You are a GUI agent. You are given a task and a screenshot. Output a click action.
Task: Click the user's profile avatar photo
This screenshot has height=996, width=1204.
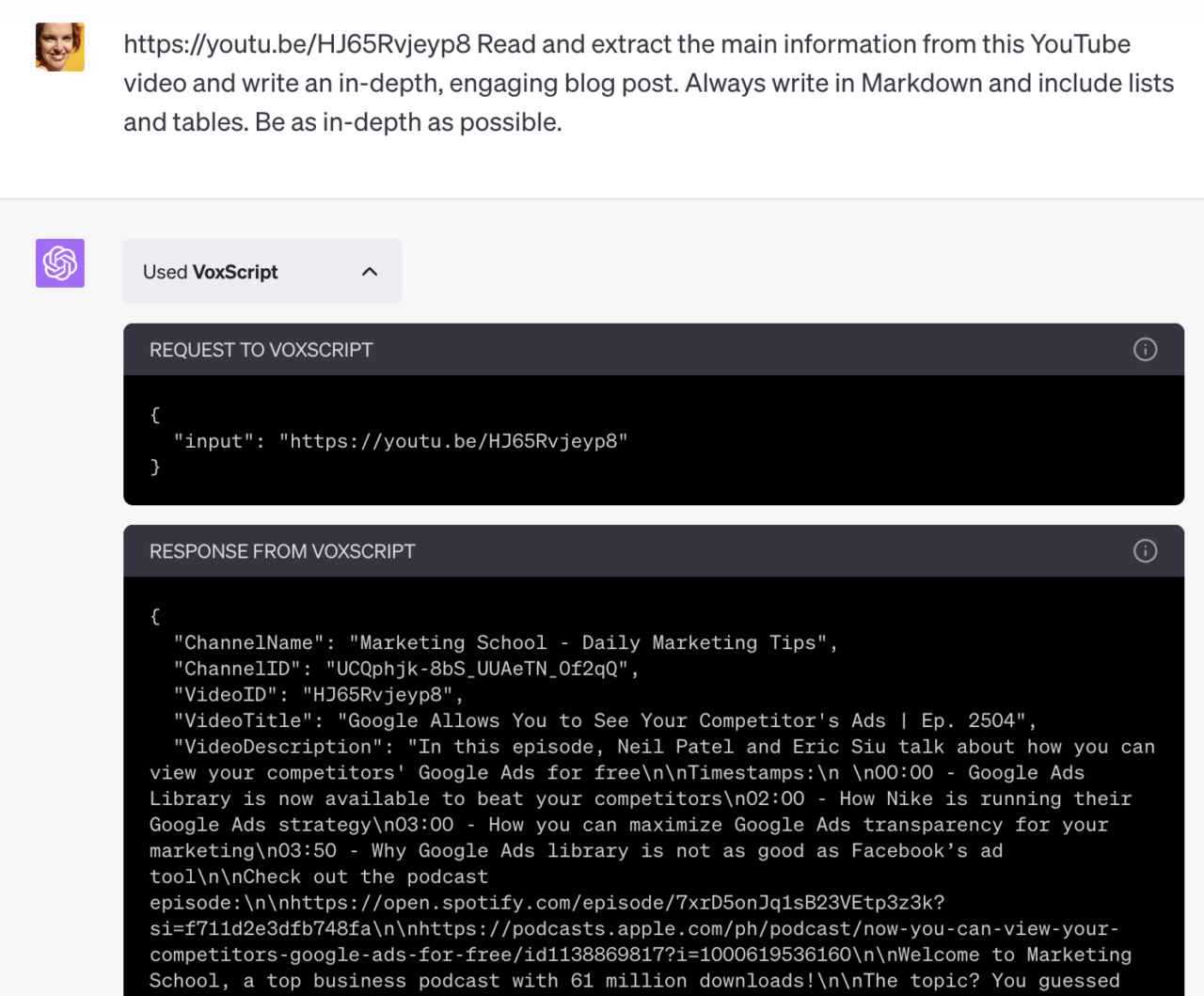coord(59,45)
